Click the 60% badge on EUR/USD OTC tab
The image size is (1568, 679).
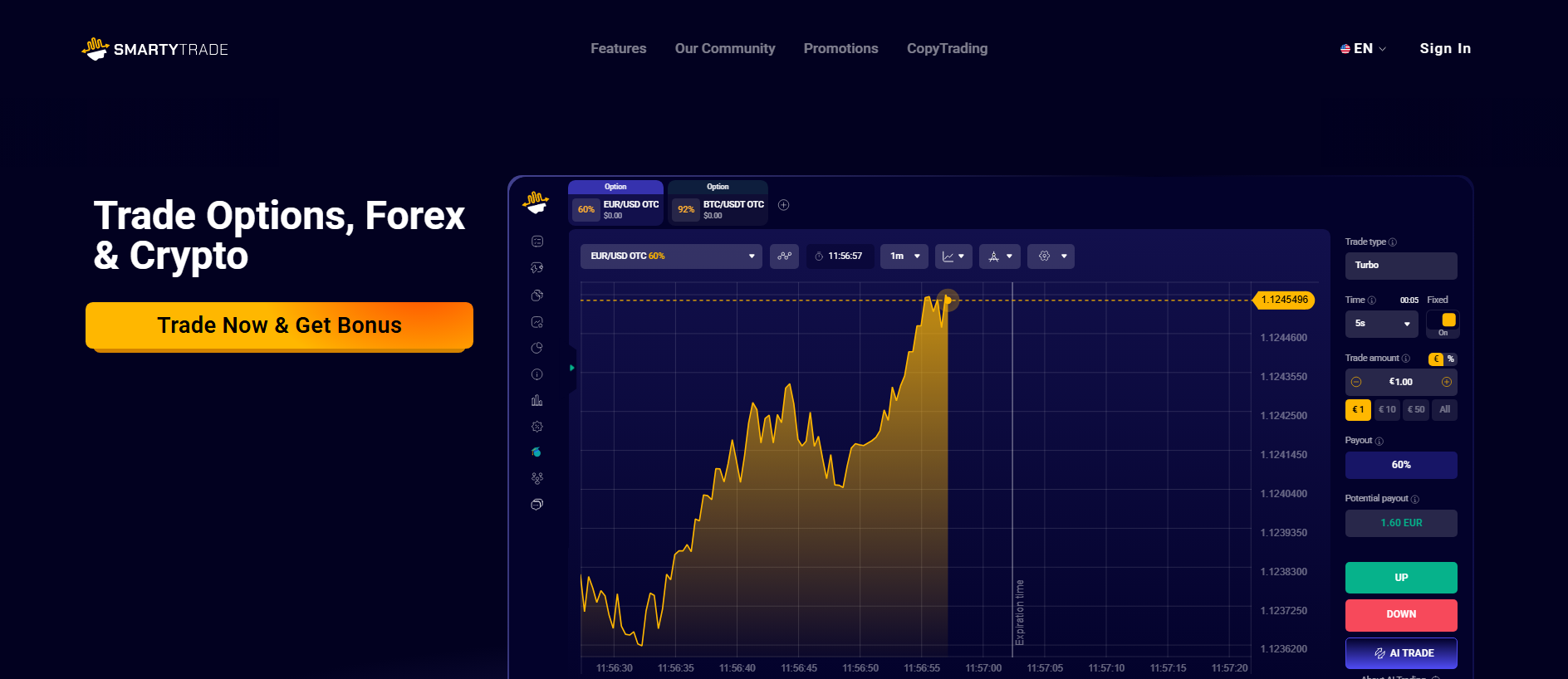coord(586,209)
